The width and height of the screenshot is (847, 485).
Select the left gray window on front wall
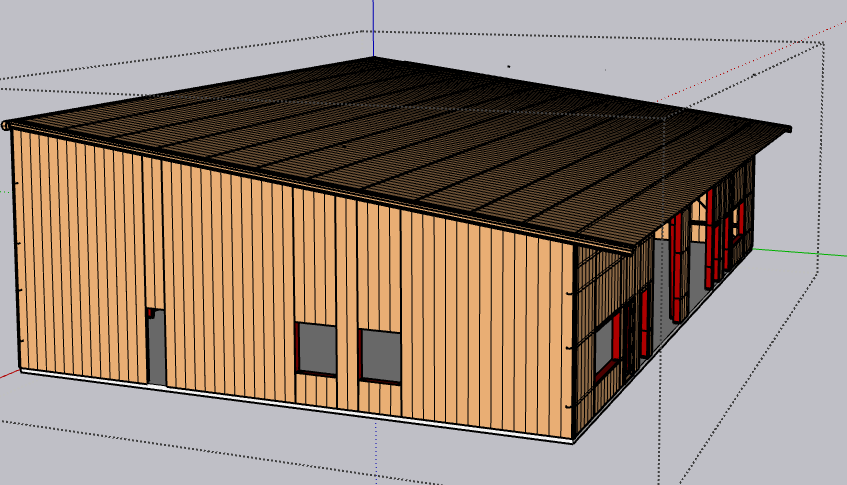[316, 346]
